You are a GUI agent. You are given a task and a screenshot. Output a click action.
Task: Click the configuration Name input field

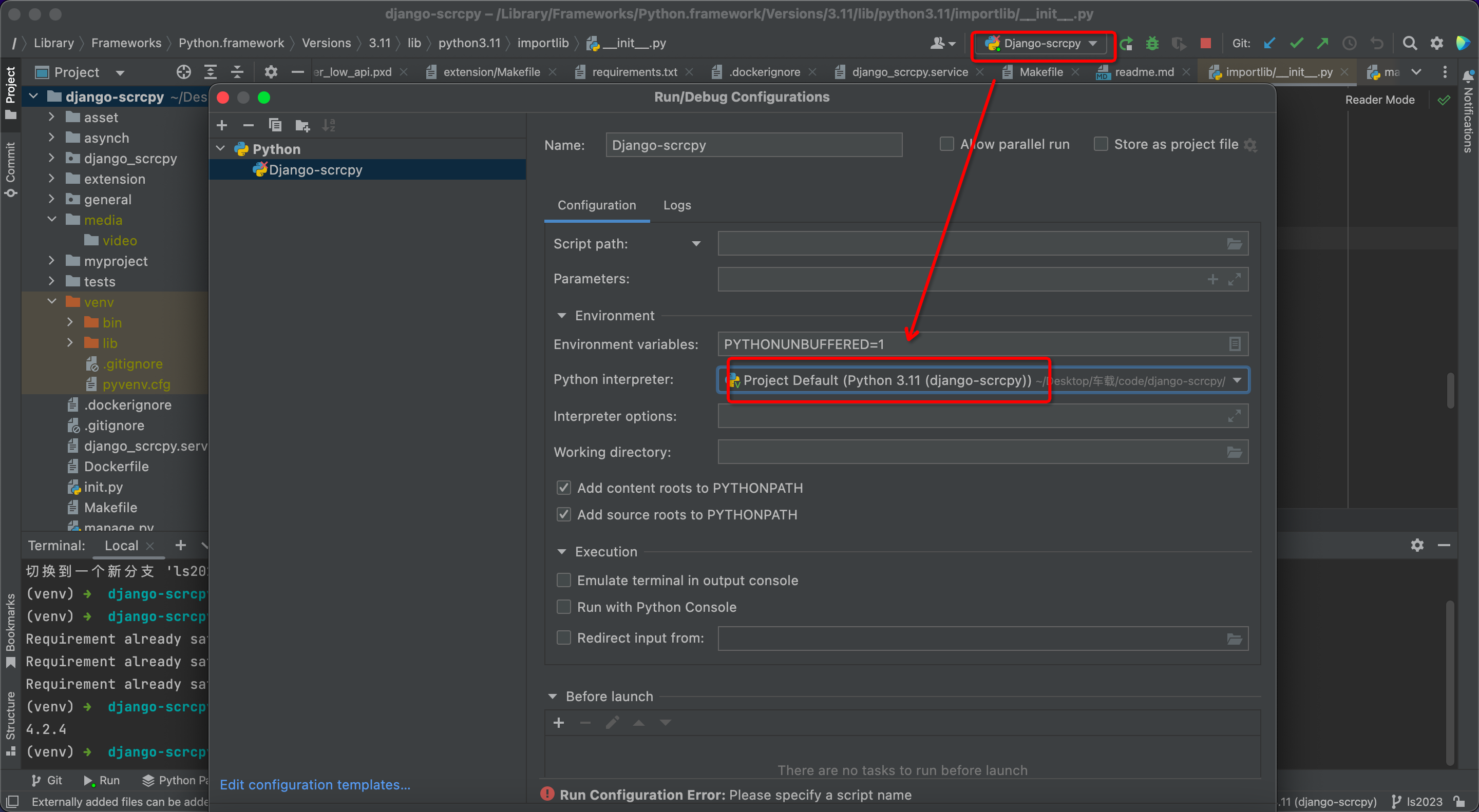coord(754,145)
